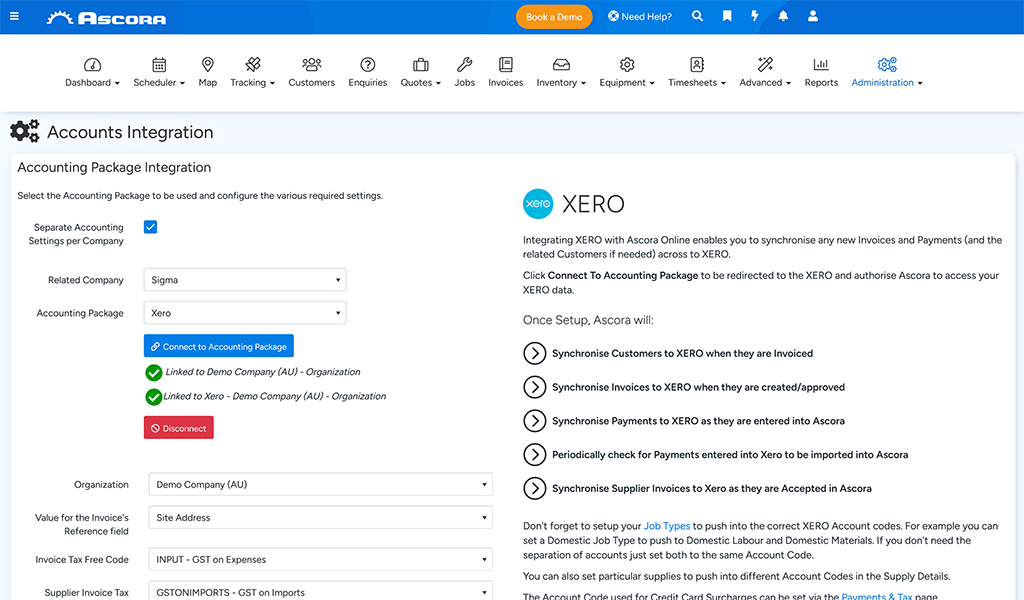
Task: Click the Invoices book icon
Action: [505, 65]
